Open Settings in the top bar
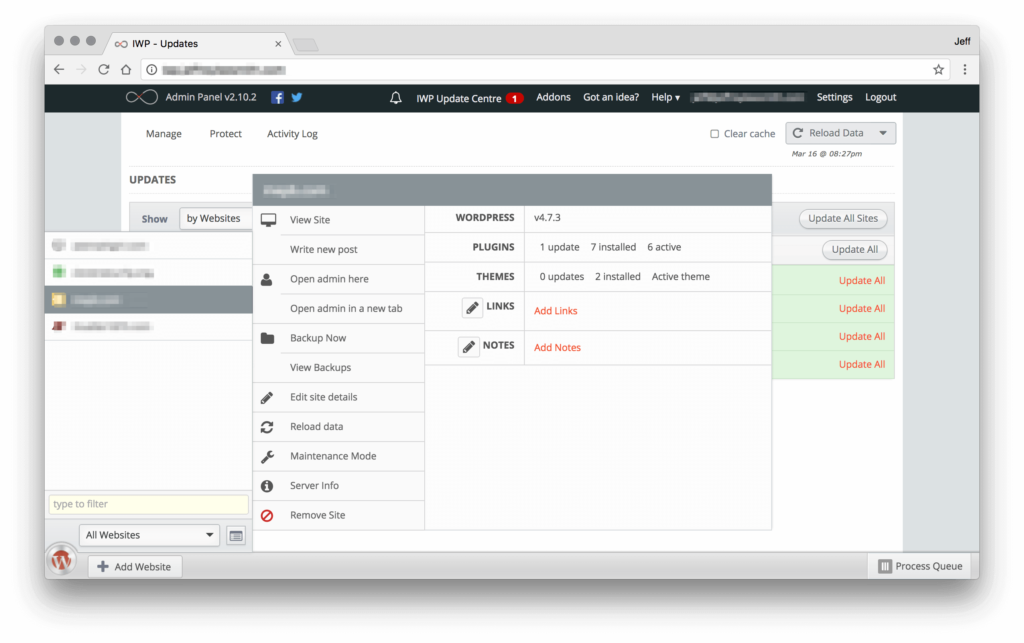 coord(834,97)
